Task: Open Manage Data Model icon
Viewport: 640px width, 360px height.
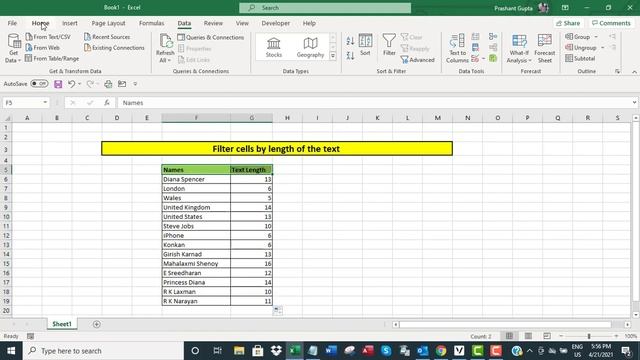Action: [x=493, y=58]
